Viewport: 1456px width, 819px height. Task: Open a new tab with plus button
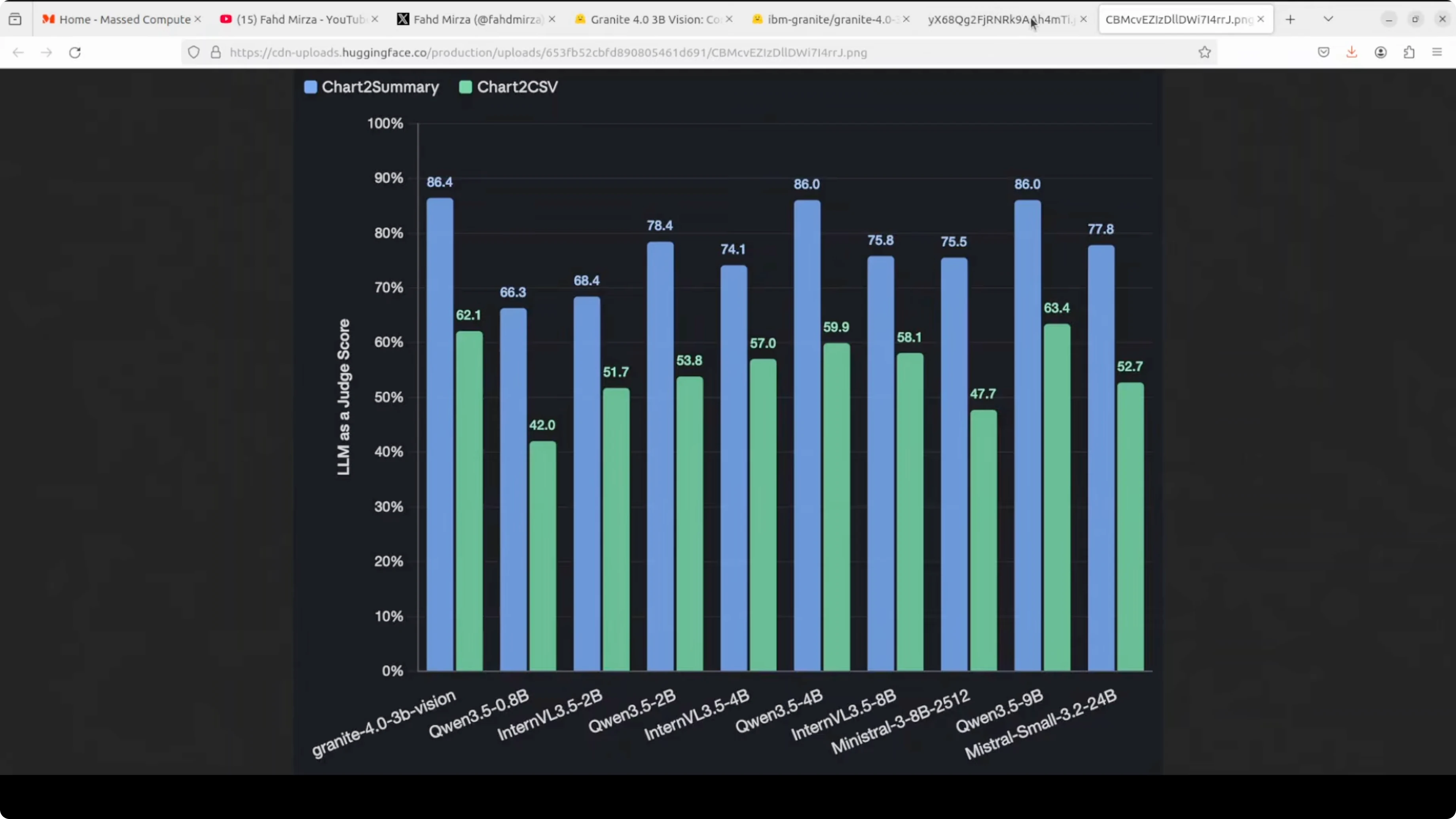1290,20
